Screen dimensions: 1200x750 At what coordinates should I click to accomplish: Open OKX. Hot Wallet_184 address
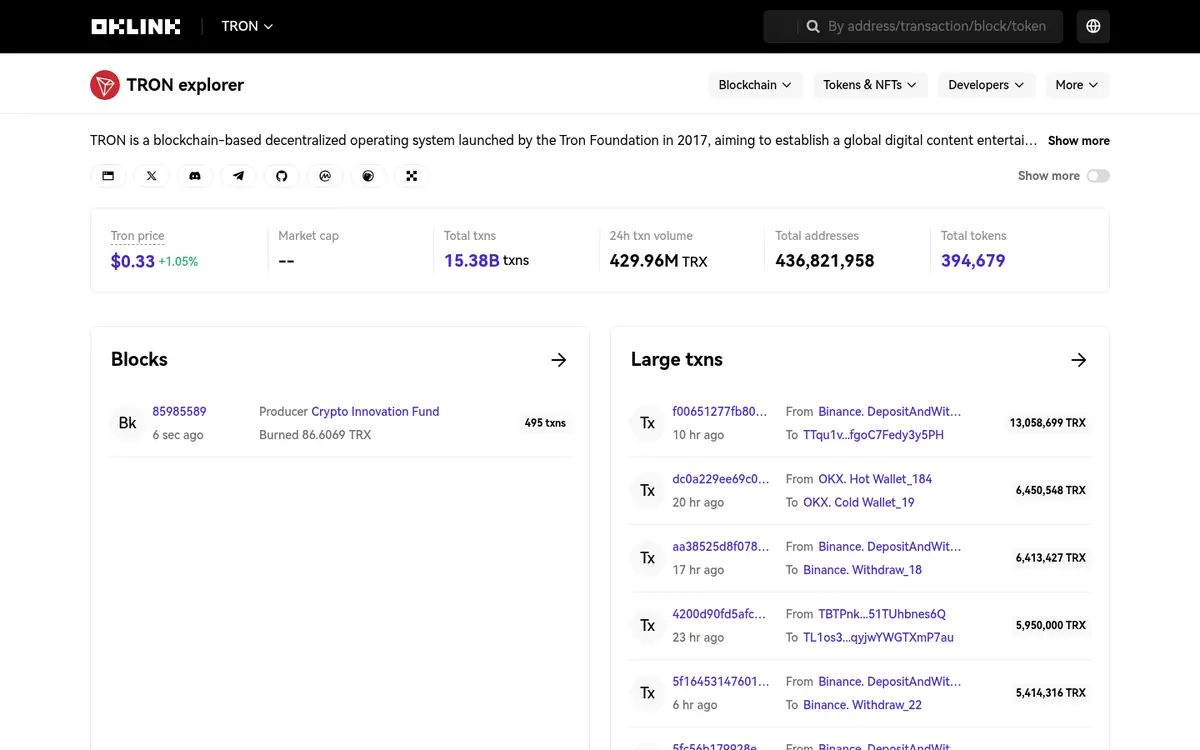(875, 479)
